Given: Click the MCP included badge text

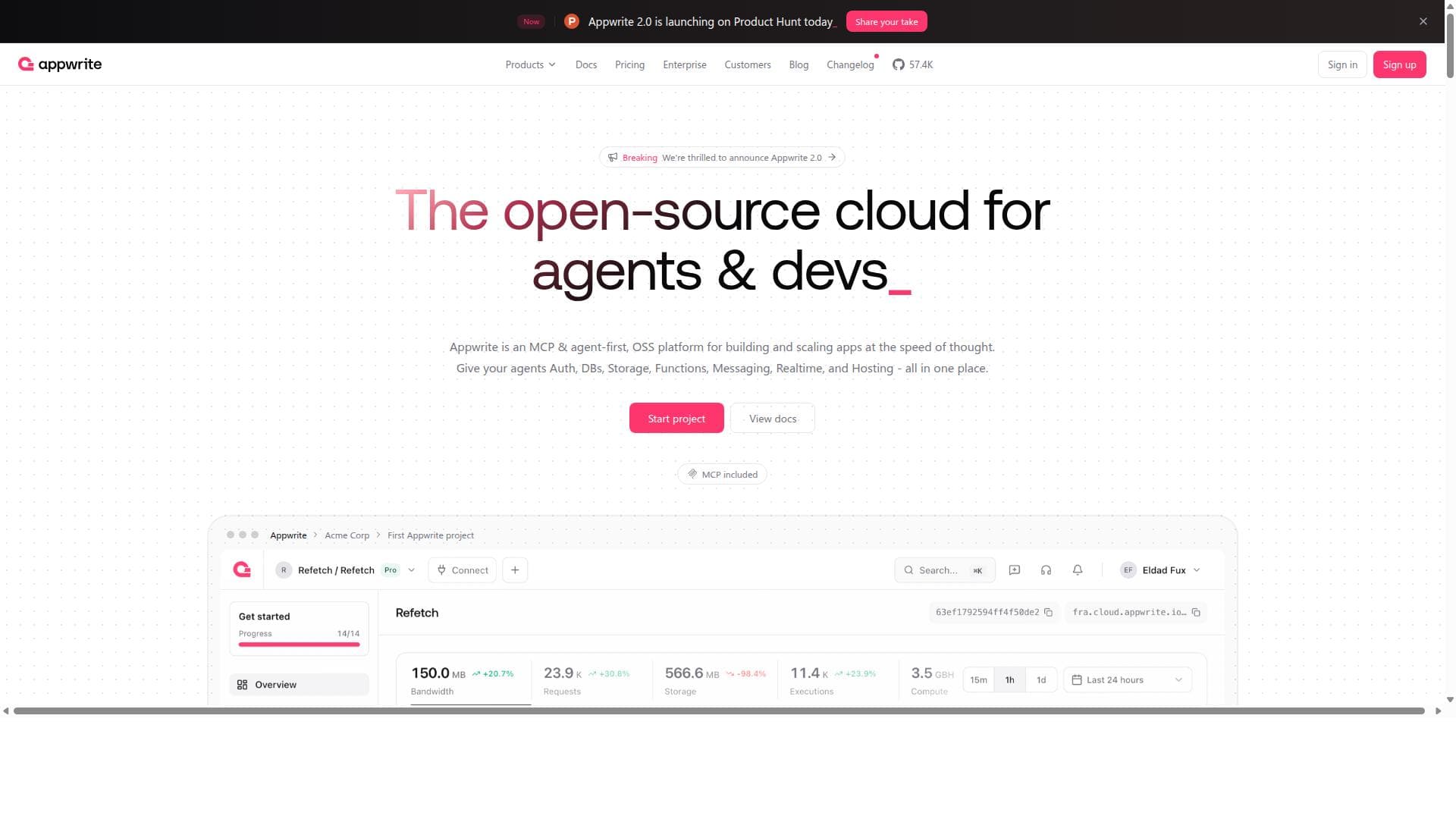Looking at the screenshot, I should (730, 475).
